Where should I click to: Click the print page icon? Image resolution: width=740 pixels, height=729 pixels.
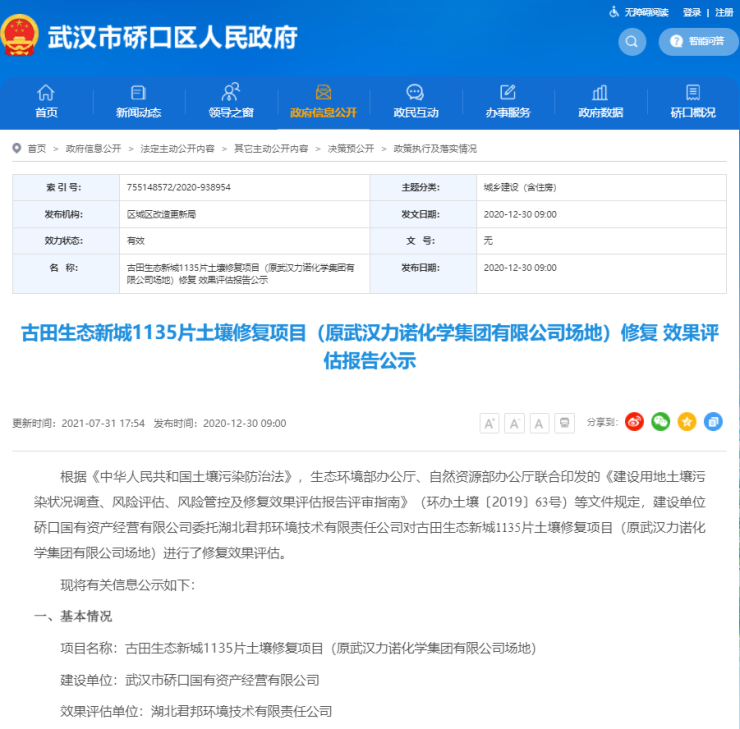(564, 423)
